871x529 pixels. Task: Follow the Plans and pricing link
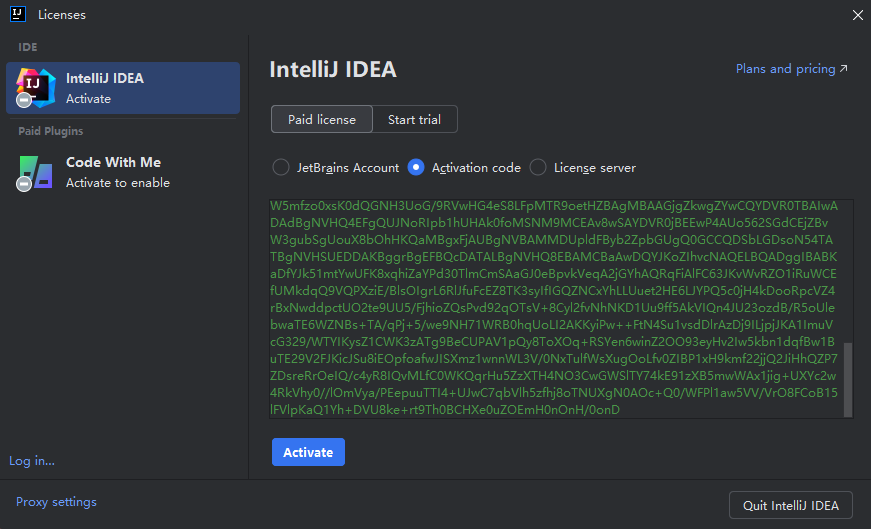pos(785,69)
